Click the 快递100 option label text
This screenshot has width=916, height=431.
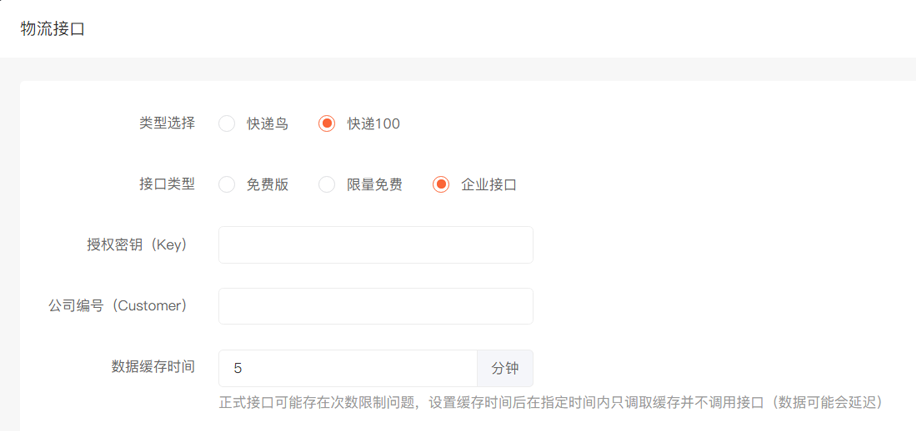tap(374, 124)
